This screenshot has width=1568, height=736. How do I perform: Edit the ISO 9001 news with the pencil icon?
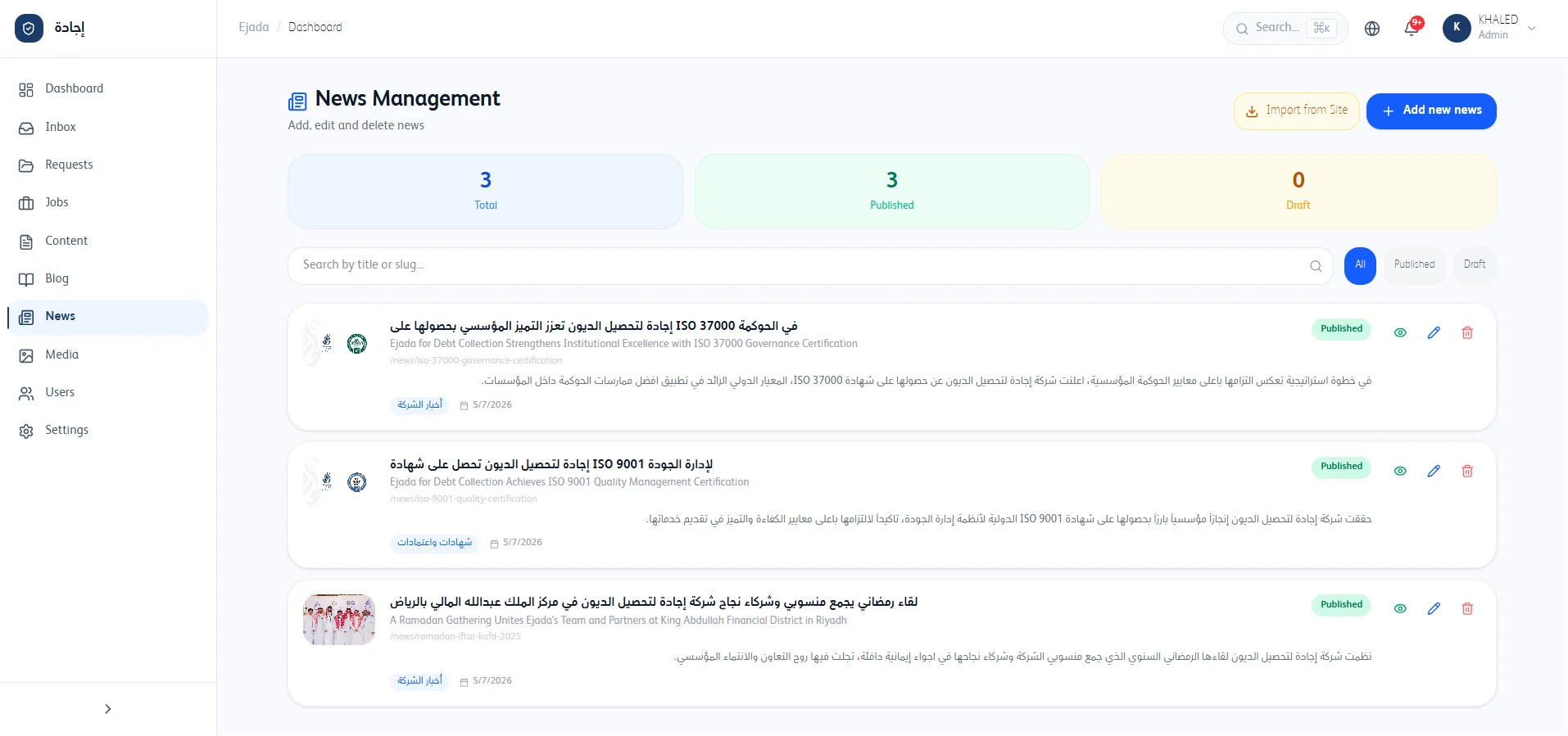1434,471
